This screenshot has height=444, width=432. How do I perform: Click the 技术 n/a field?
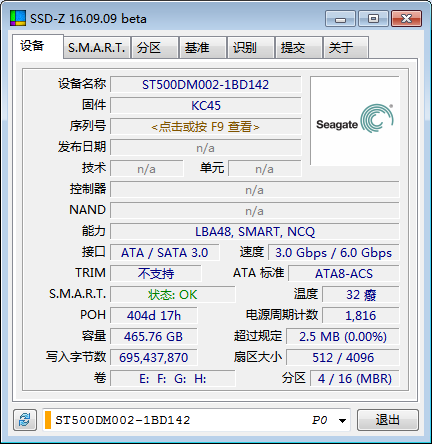pos(147,169)
